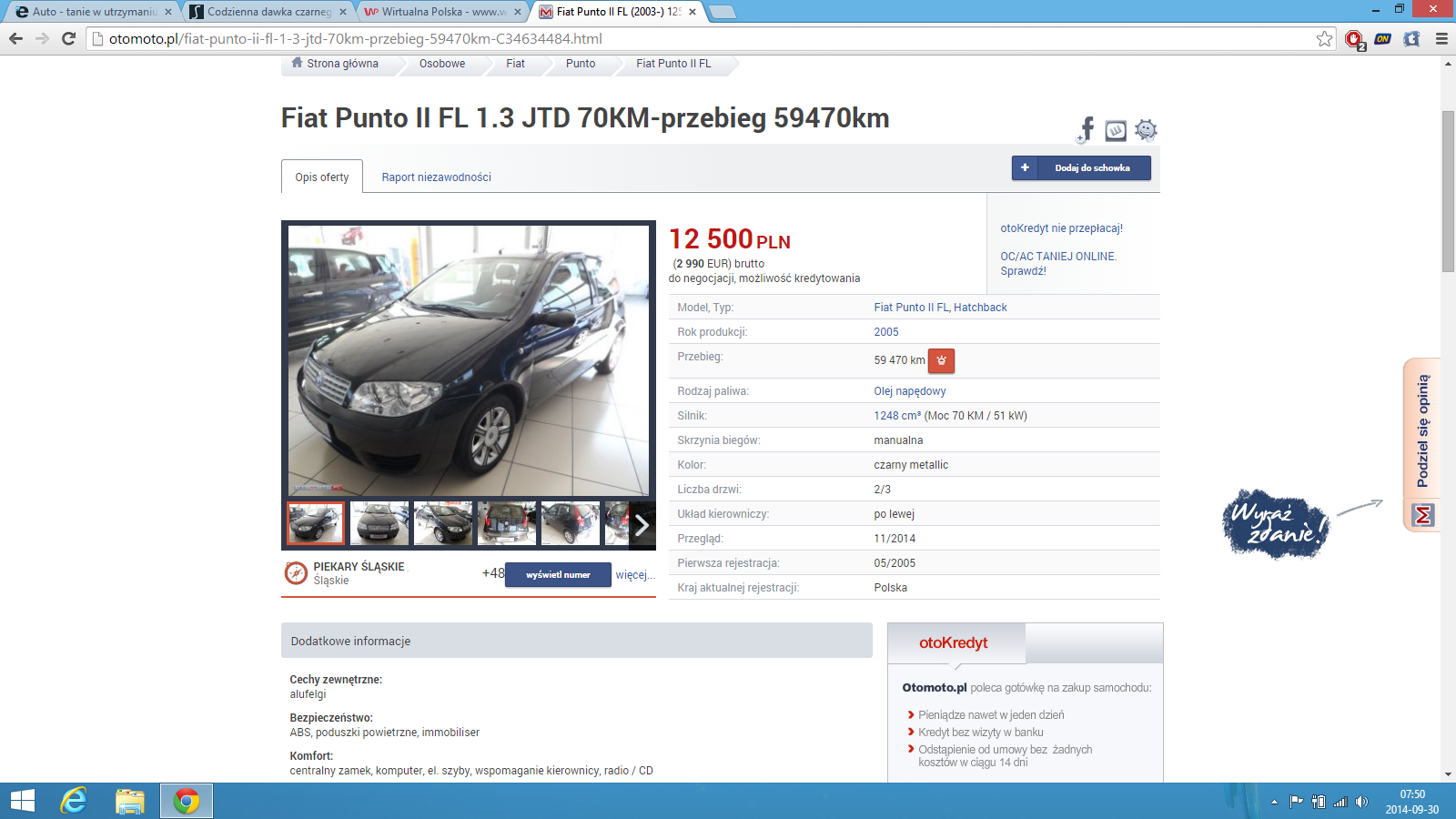The height and width of the screenshot is (819, 1456).
Task: Click the '11/2014' inspection value
Action: (x=895, y=539)
